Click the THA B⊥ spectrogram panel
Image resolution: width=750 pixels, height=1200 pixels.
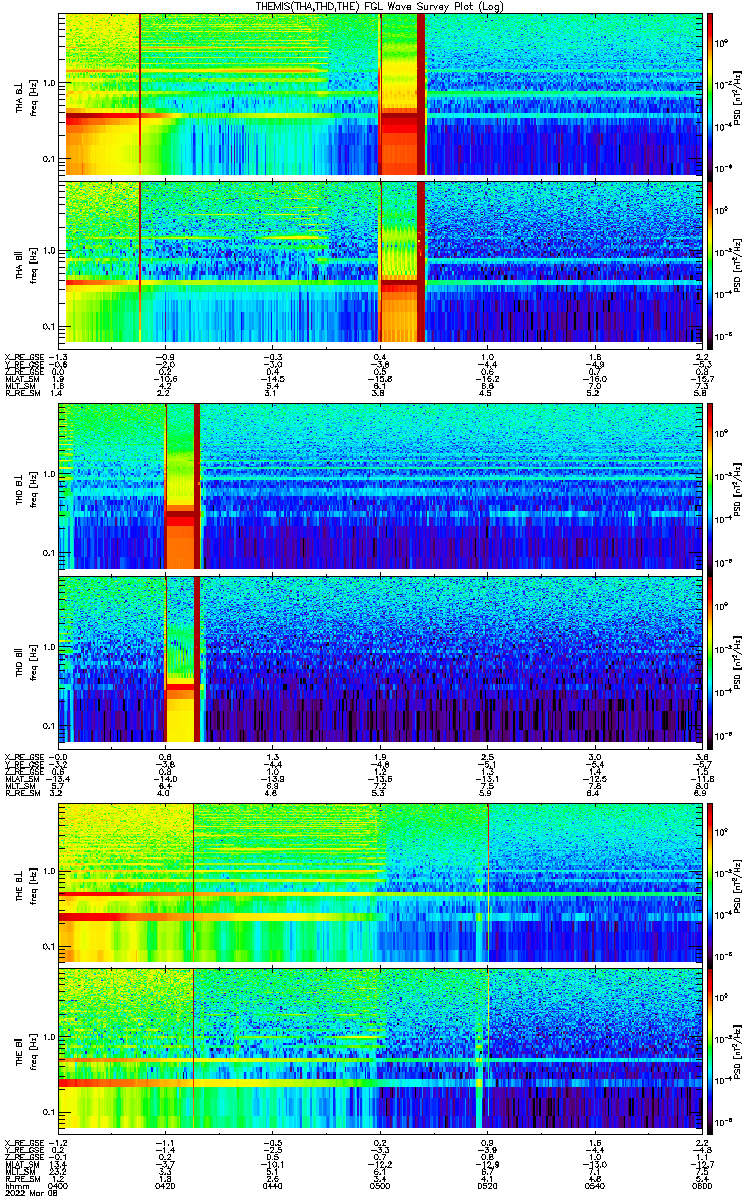tap(382, 95)
